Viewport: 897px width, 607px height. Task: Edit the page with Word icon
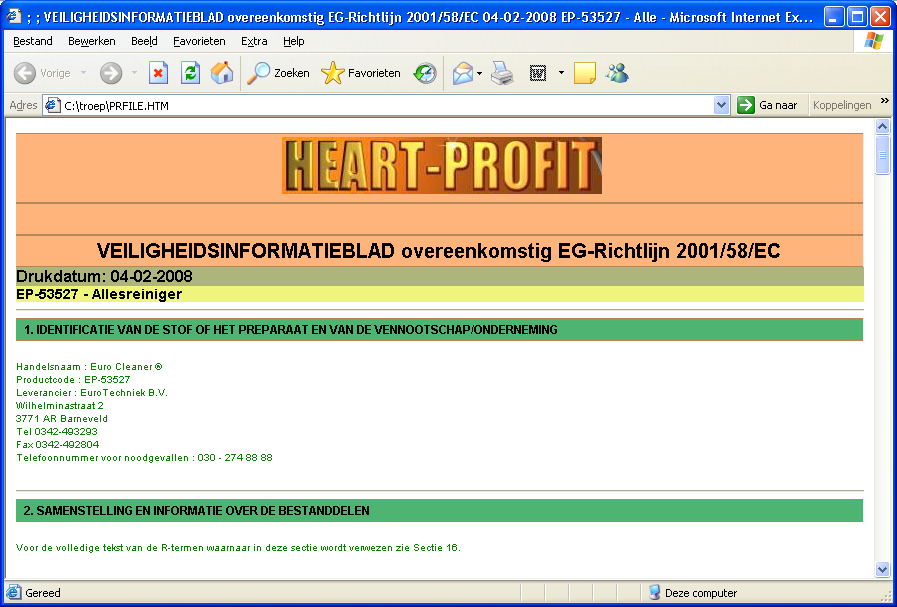tap(538, 73)
